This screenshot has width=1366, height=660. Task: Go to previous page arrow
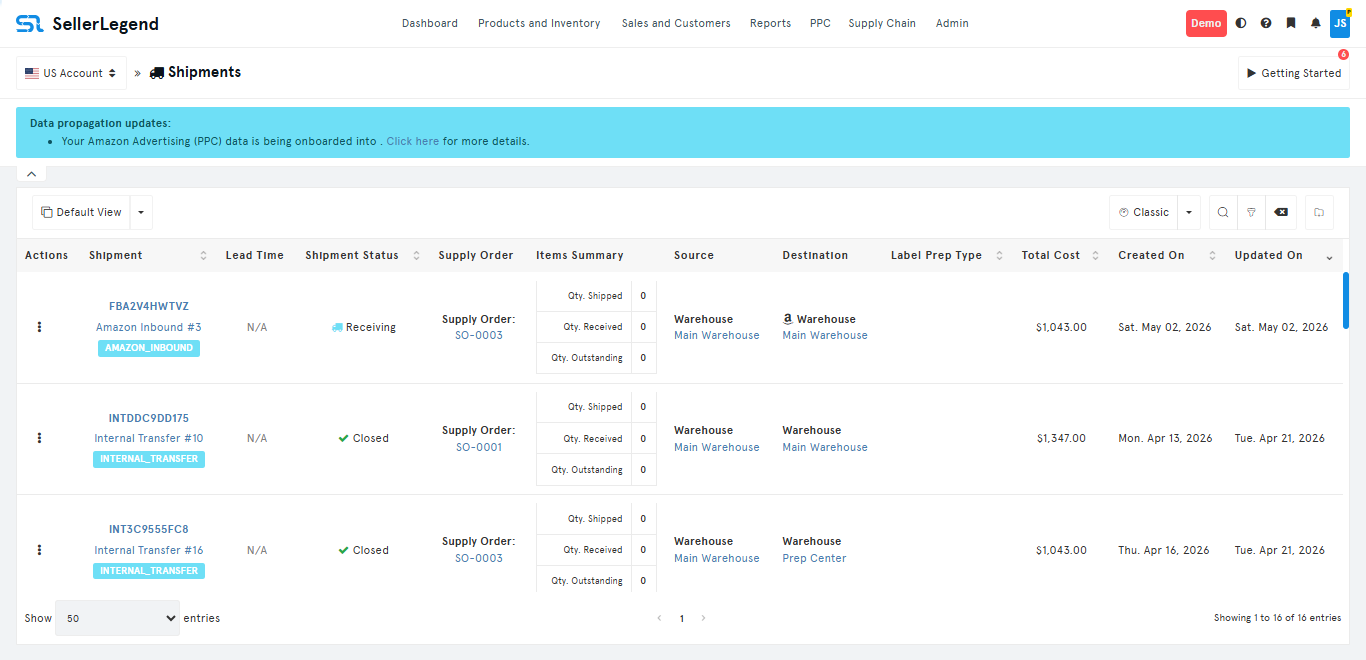tap(659, 618)
